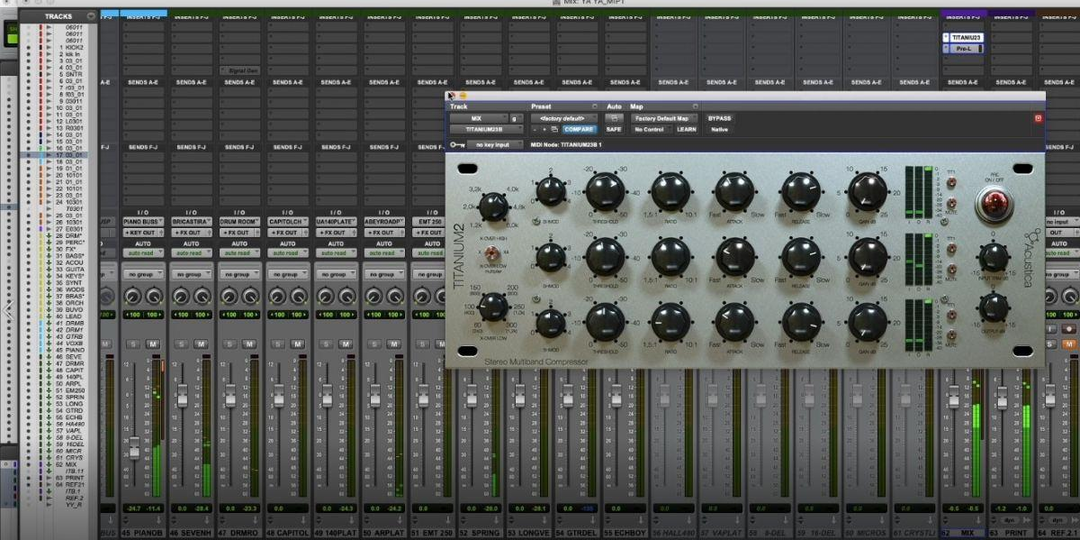
Task: Toggle the bottom band MUTE switch
Action: point(951,335)
